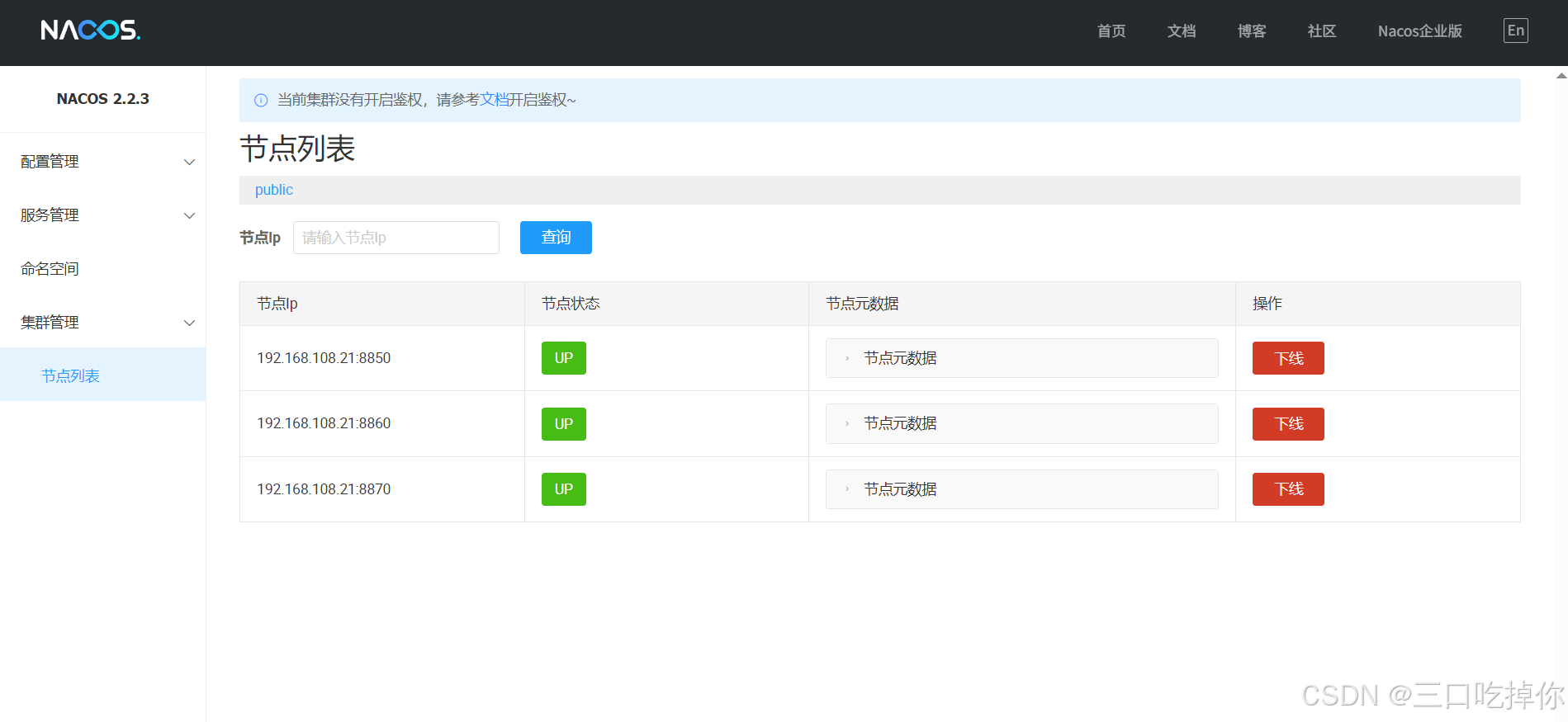The height and width of the screenshot is (722, 1568).
Task: Expand 节点元数据 for node 192.168.108.21:8850
Action: [x=1021, y=358]
